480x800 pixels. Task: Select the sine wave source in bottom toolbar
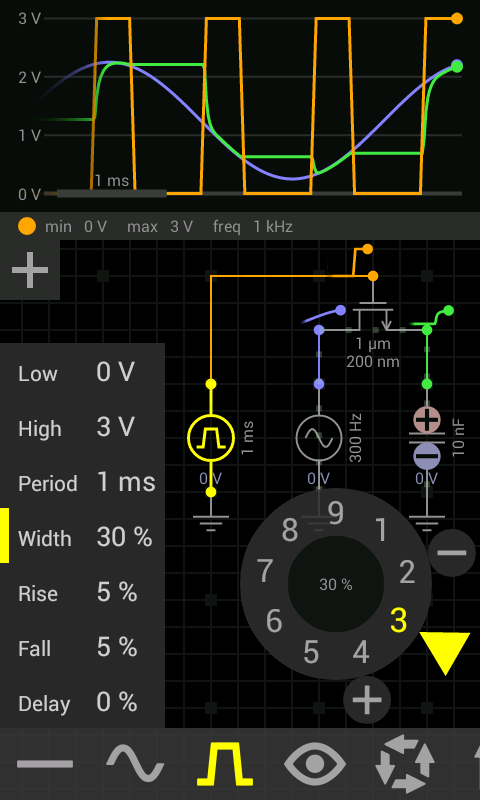(x=135, y=764)
